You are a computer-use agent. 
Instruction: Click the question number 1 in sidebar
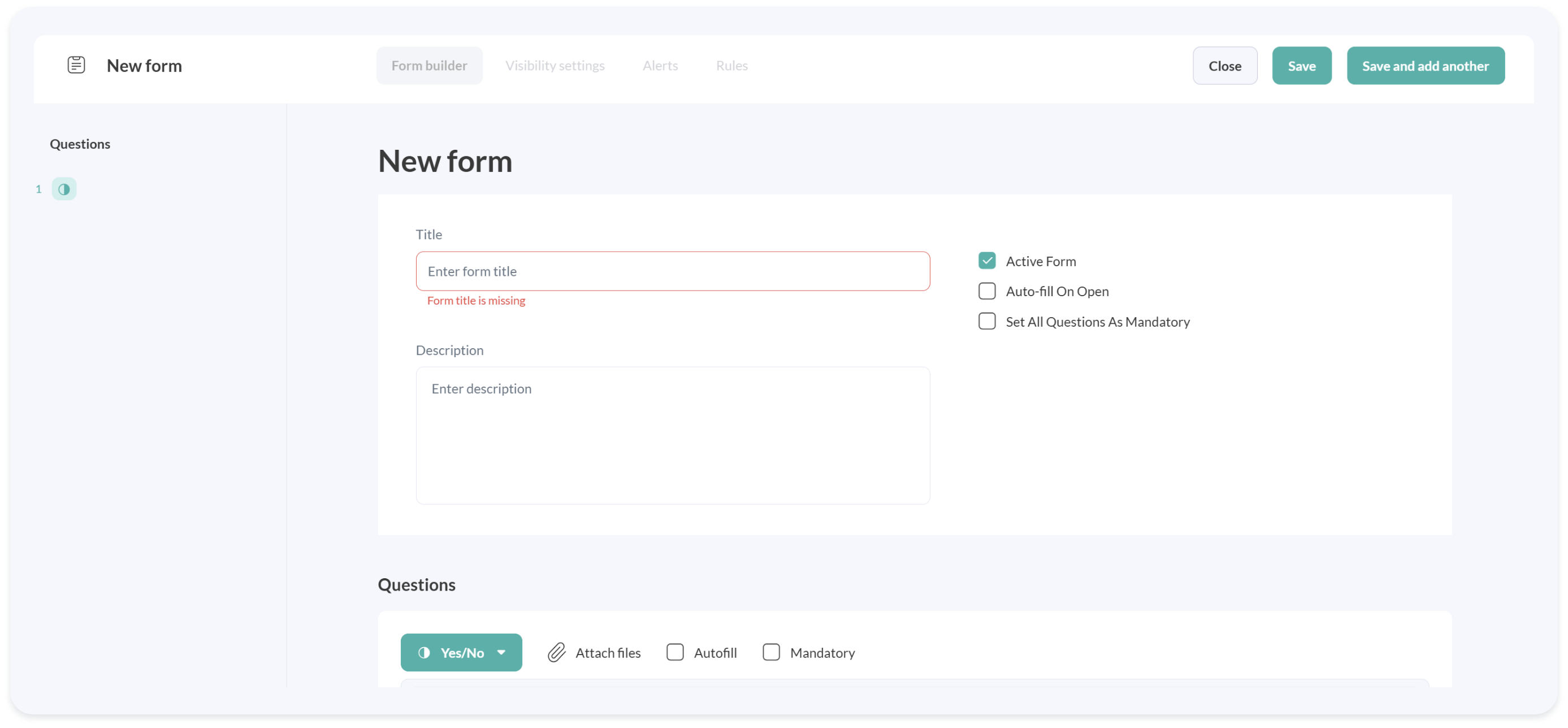[x=38, y=189]
